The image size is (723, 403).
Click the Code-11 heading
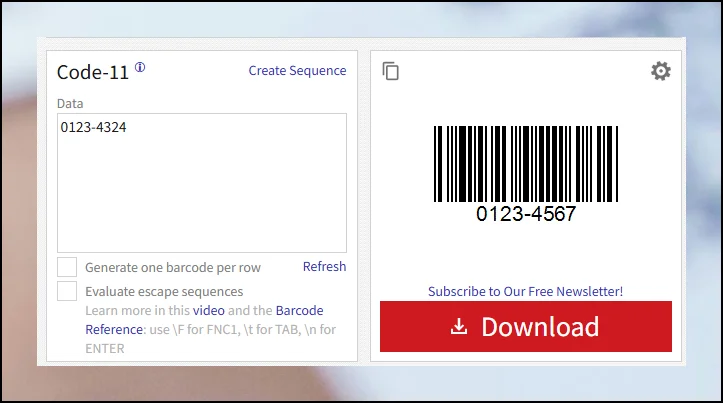coord(92,72)
